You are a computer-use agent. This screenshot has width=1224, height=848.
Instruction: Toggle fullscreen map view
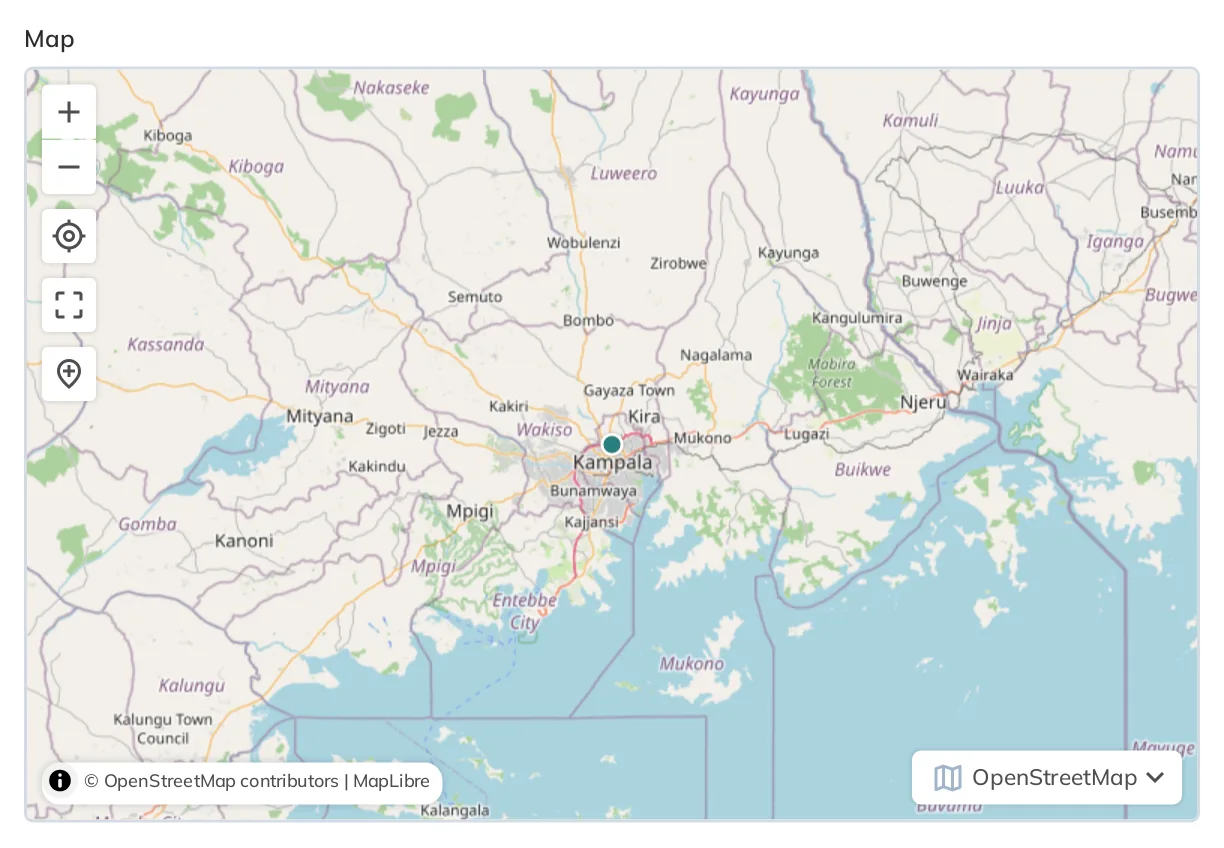click(x=69, y=305)
